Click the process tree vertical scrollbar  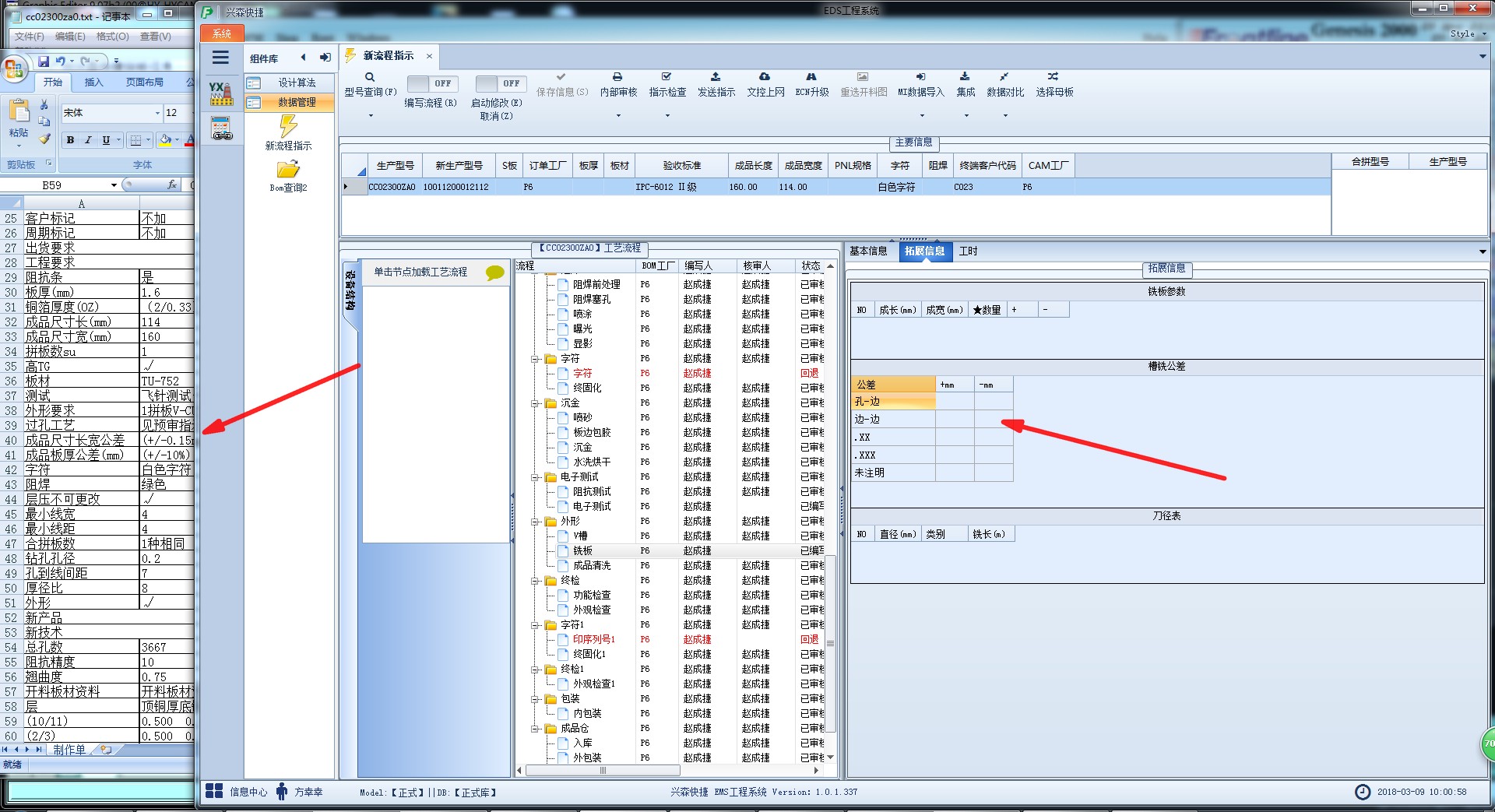coord(830,642)
